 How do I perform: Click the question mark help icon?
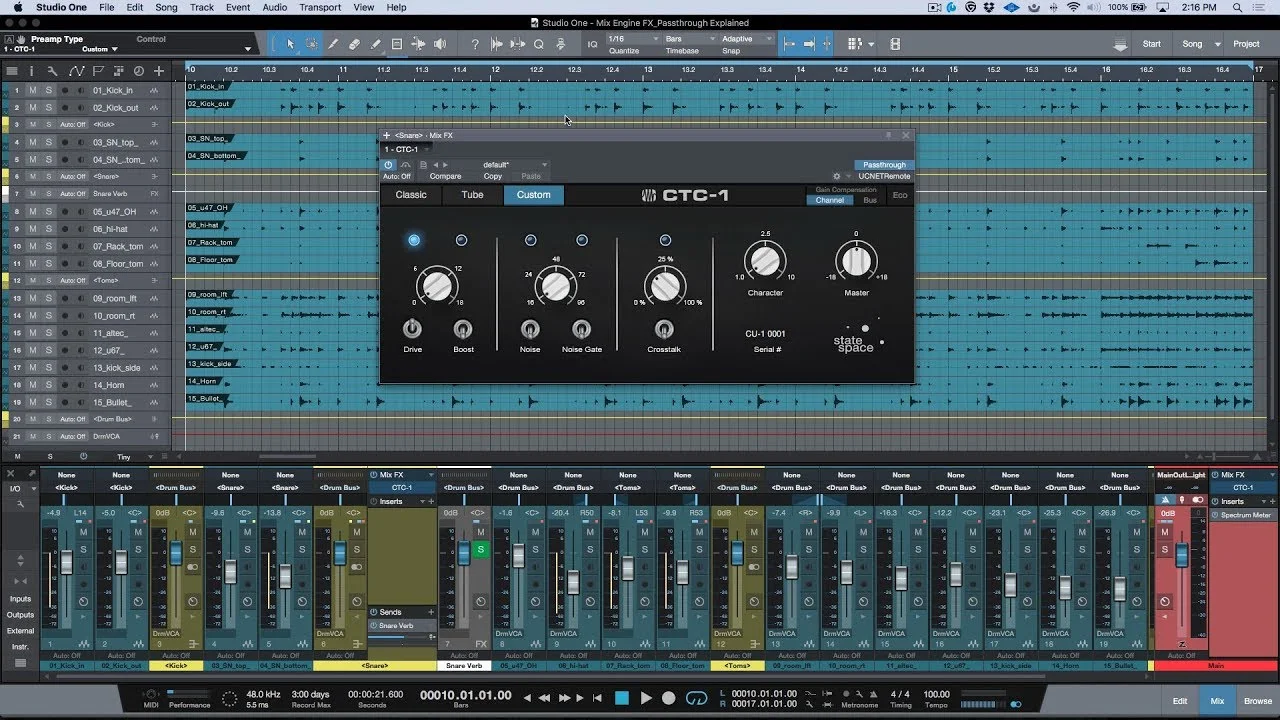pos(475,44)
